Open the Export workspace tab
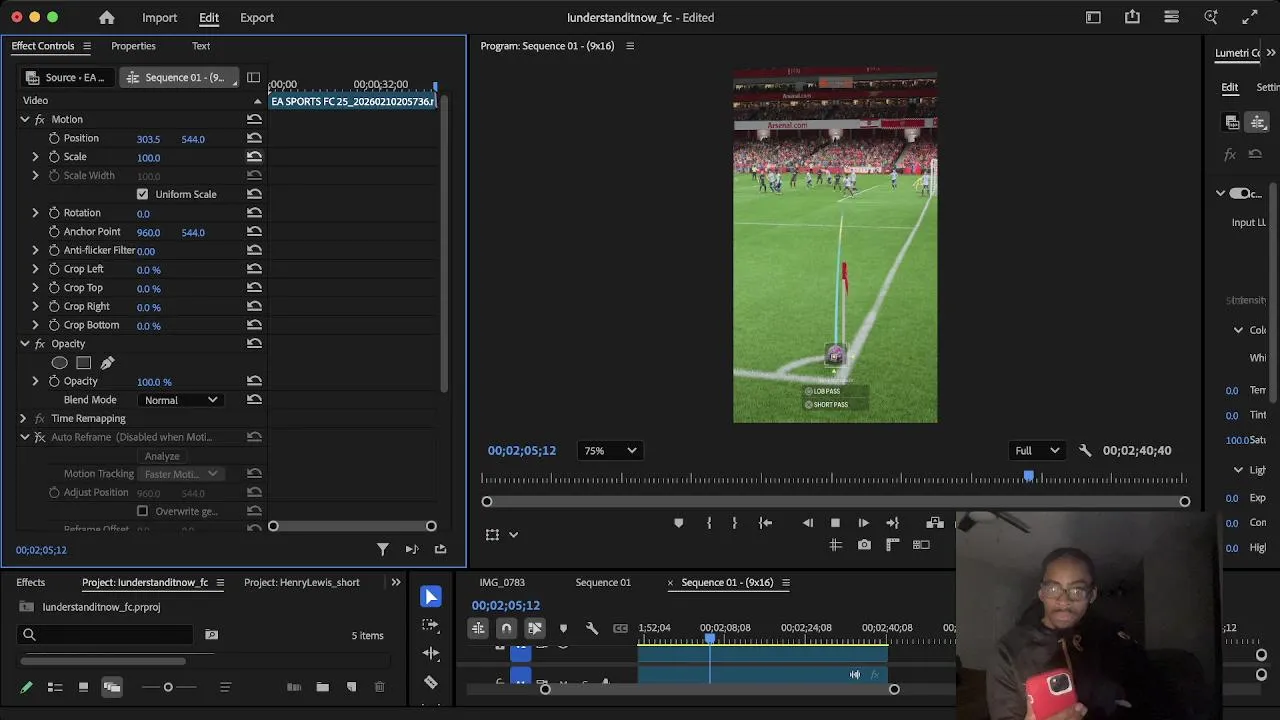Viewport: 1280px width, 720px height. (257, 17)
